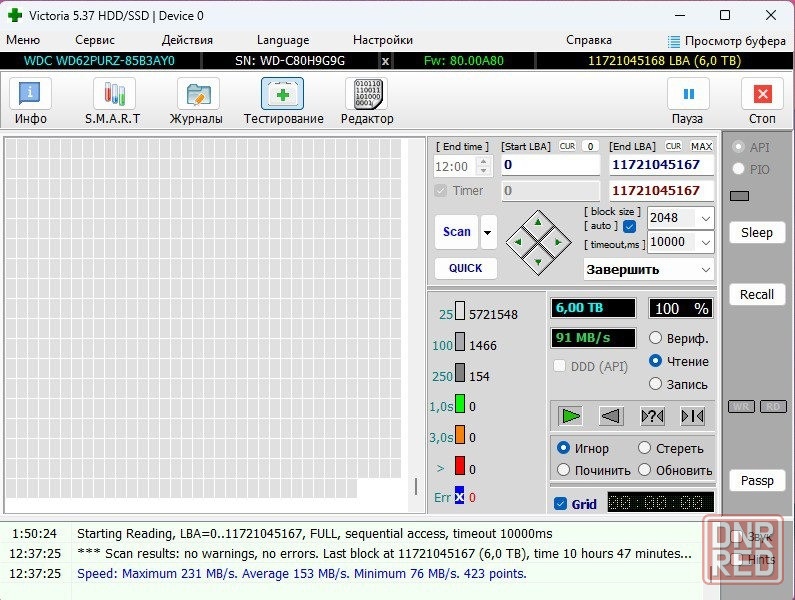Open the Редактор sector editor
This screenshot has height=600, width=795.
pos(367,101)
